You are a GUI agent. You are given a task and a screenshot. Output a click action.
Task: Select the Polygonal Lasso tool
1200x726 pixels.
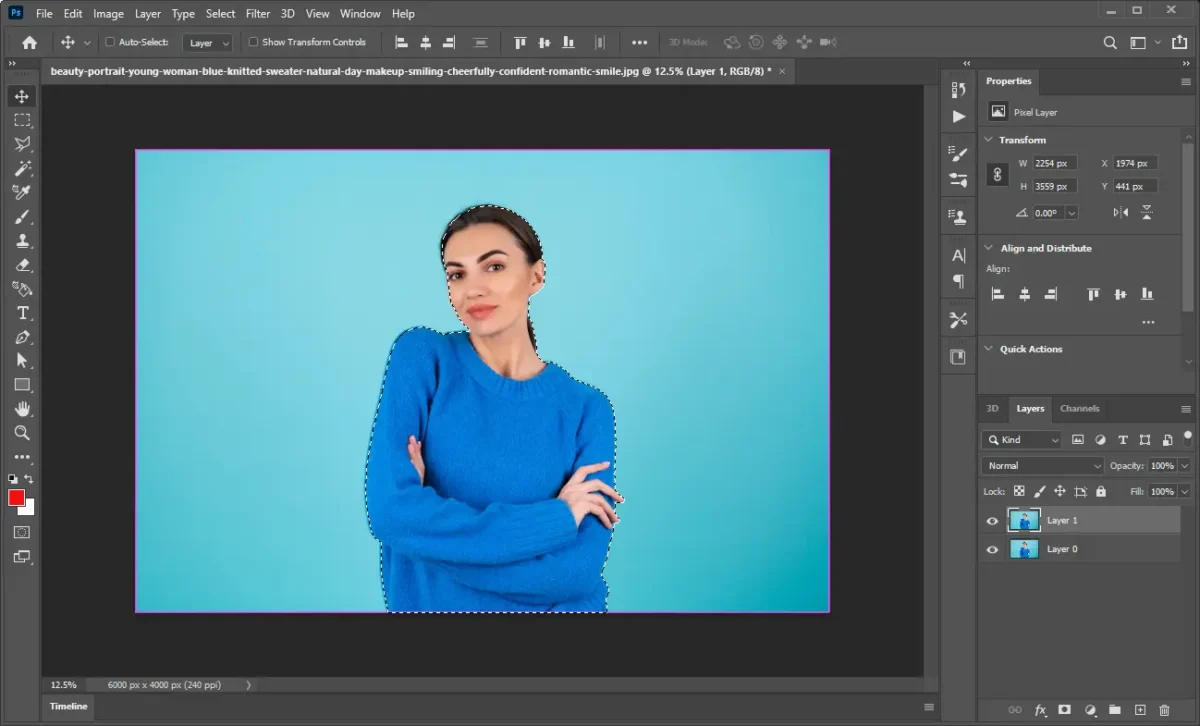point(22,144)
